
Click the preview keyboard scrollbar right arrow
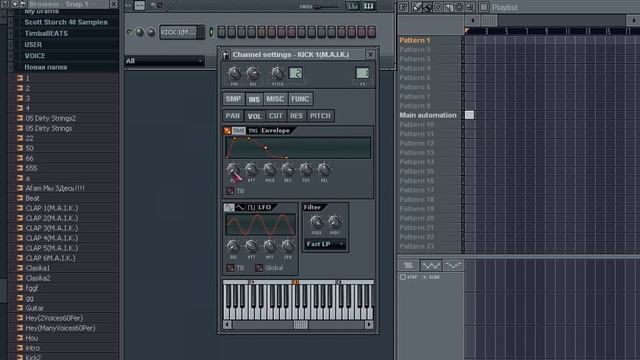coord(369,325)
